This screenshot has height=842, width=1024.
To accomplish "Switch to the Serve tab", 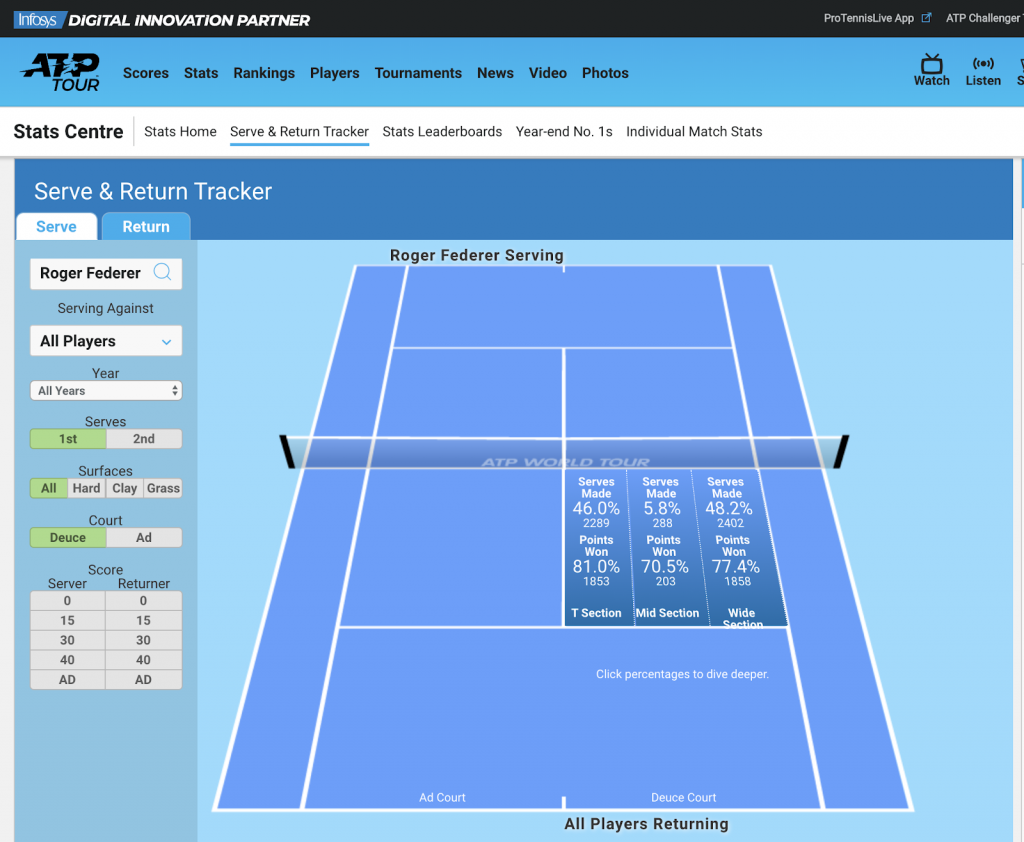I will tap(57, 227).
